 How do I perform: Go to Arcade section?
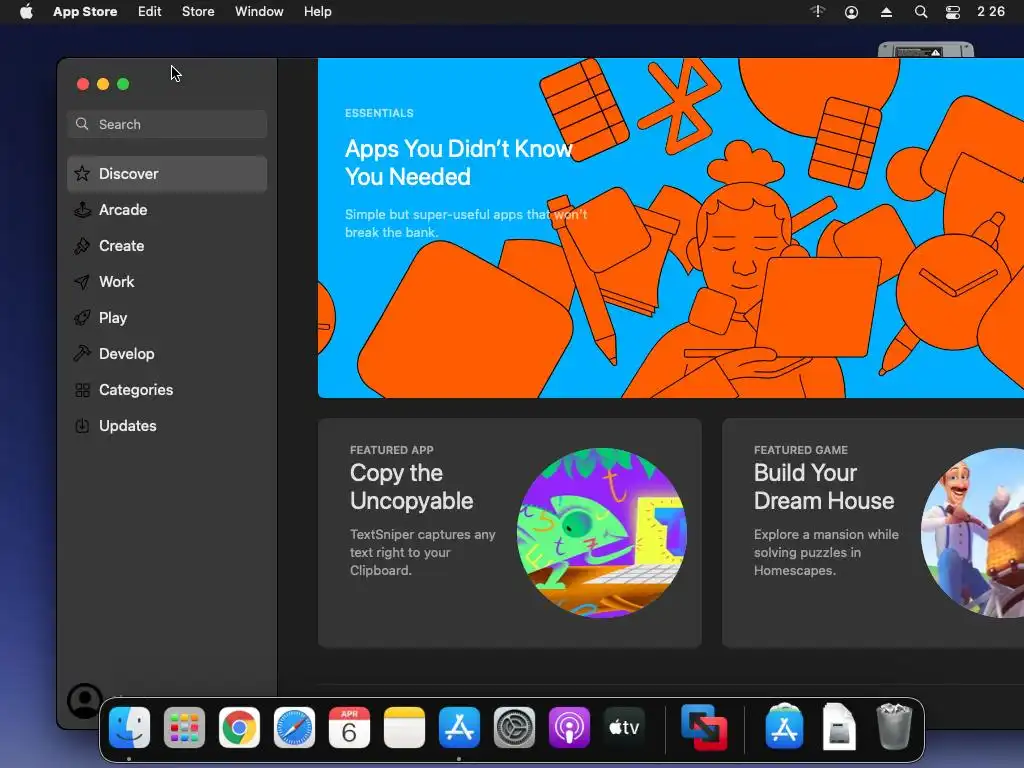pyautogui.click(x=167, y=210)
